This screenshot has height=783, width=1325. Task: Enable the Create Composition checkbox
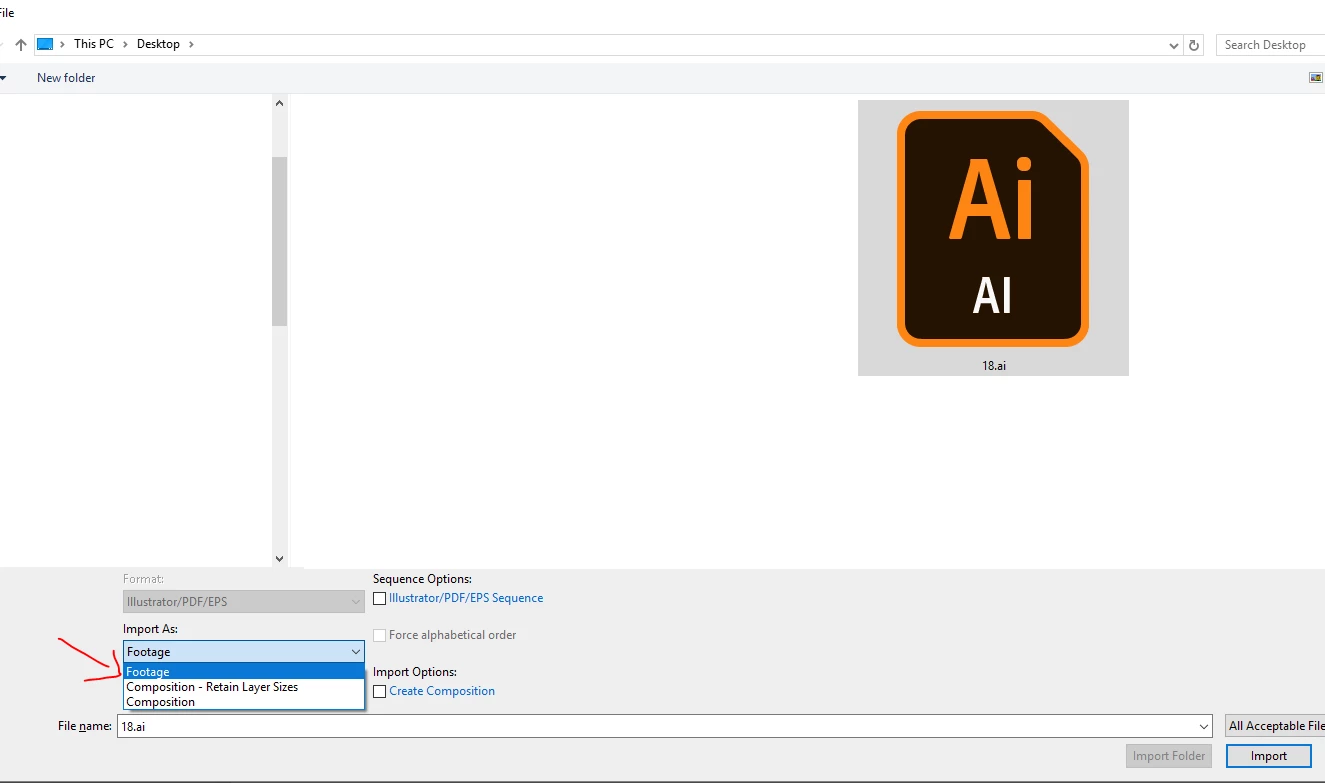tap(380, 691)
